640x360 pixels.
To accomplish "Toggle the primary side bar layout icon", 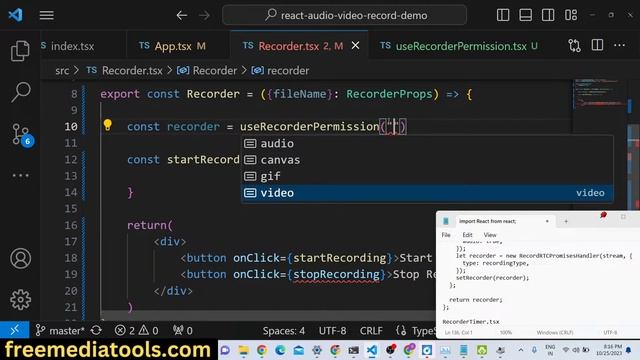I will [503, 15].
